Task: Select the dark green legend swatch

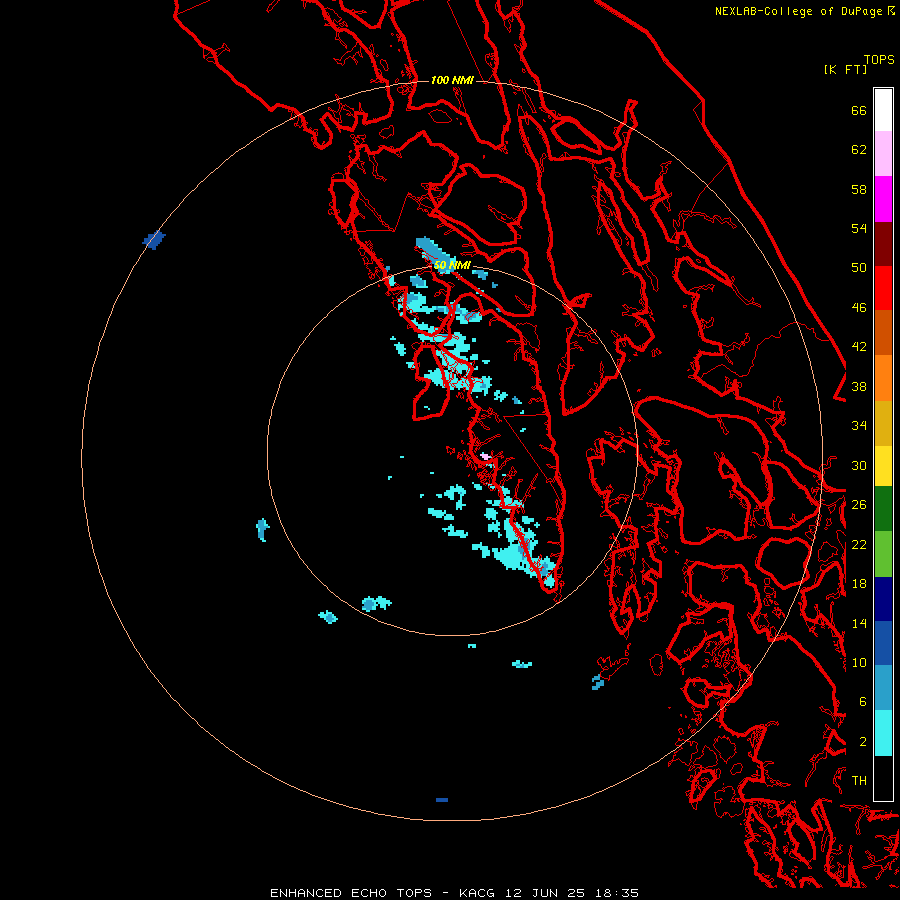Action: pyautogui.click(x=883, y=509)
